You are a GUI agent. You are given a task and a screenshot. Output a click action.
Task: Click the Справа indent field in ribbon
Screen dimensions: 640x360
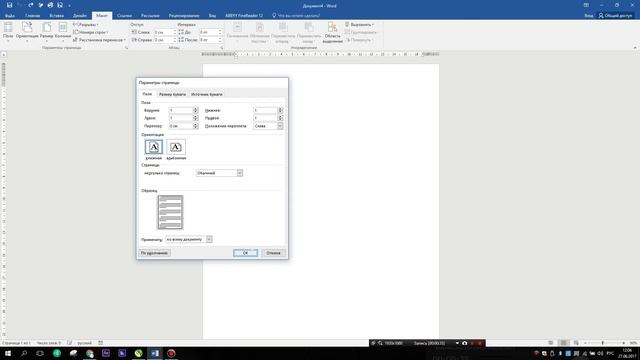coord(164,40)
